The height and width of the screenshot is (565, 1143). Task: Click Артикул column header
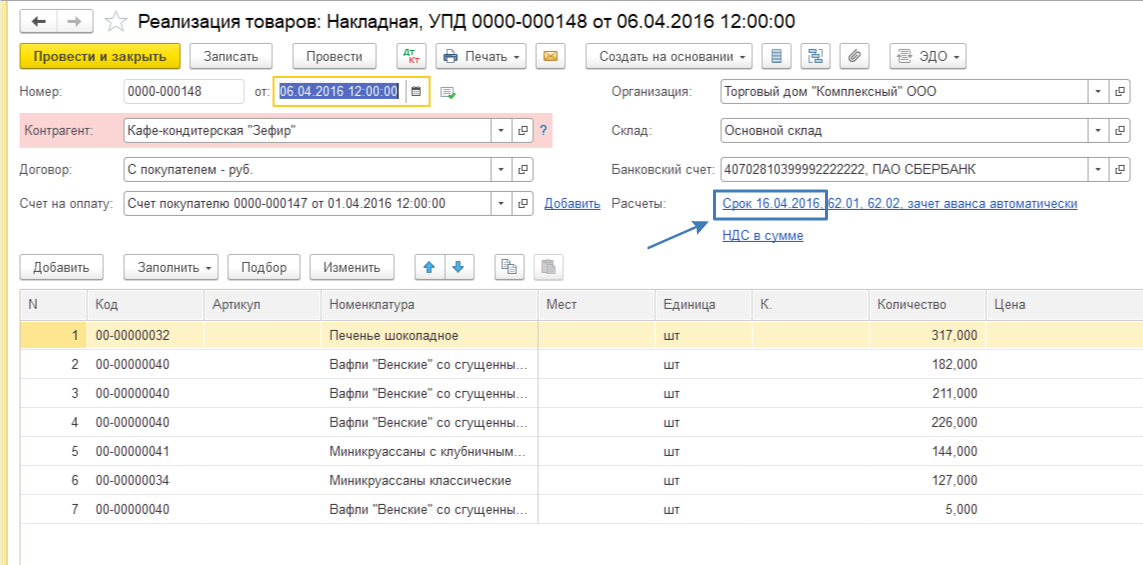coord(262,305)
